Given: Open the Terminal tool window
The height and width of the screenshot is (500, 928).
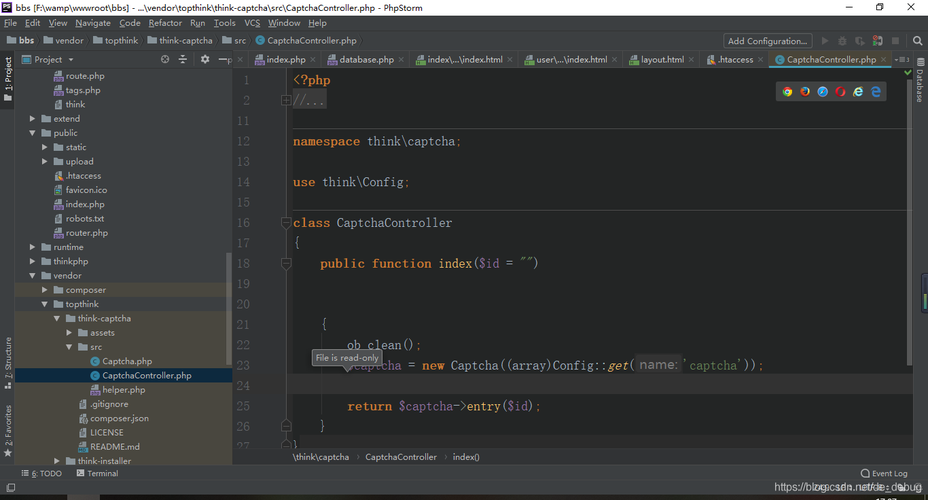Looking at the screenshot, I should click(x=98, y=473).
